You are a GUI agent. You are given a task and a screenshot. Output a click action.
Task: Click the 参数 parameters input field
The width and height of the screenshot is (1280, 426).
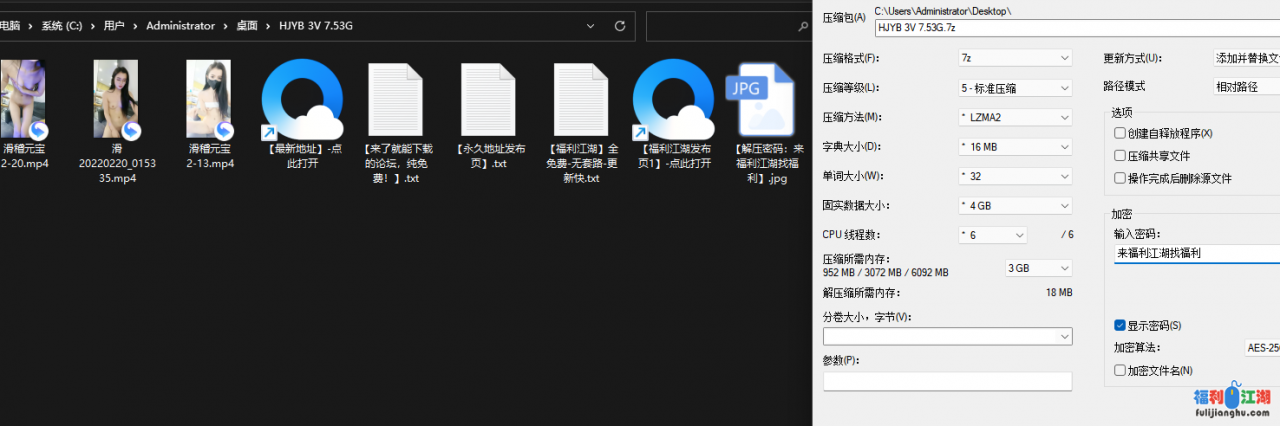tap(947, 381)
